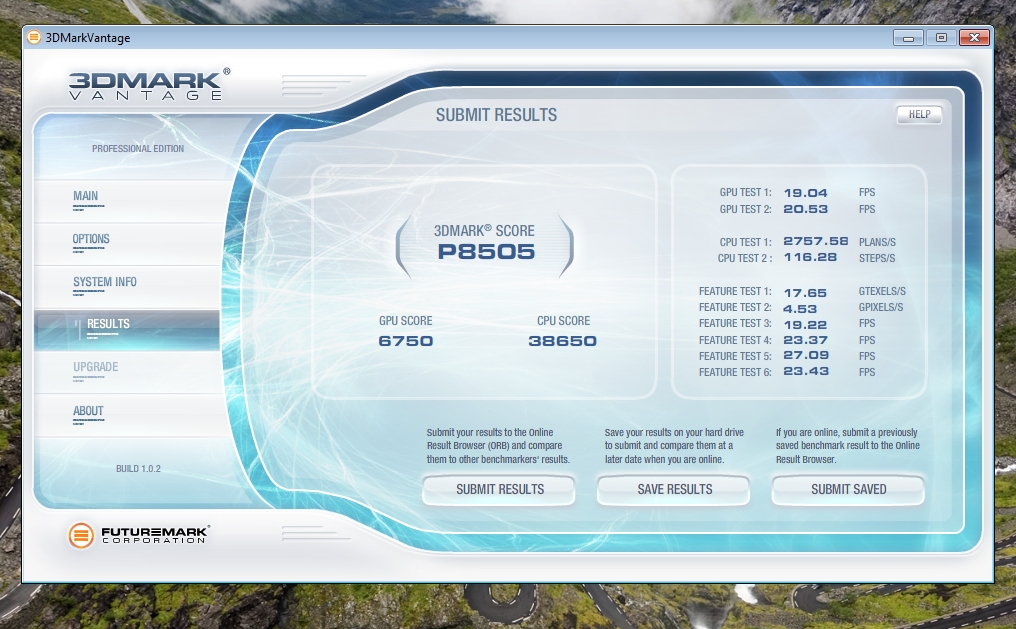Open the OPTIONS section

click(x=91, y=239)
